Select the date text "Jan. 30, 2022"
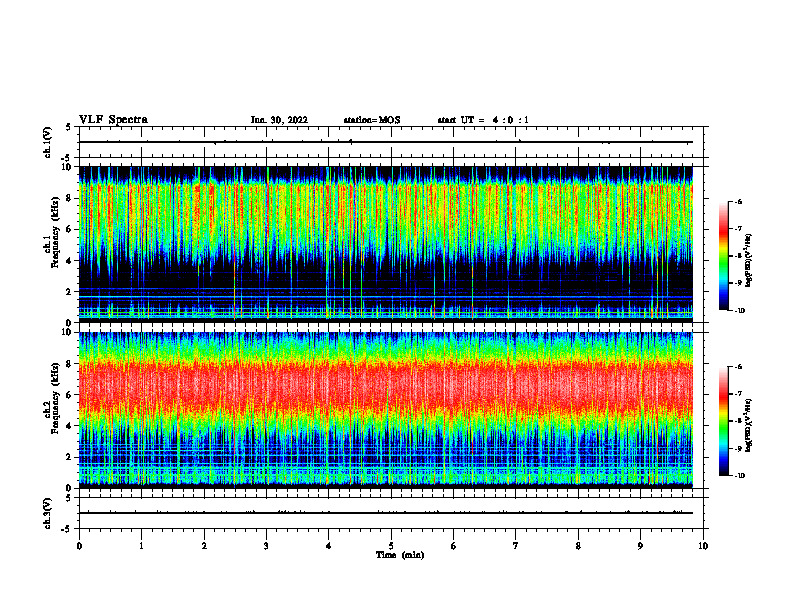792x612 pixels. (x=279, y=120)
